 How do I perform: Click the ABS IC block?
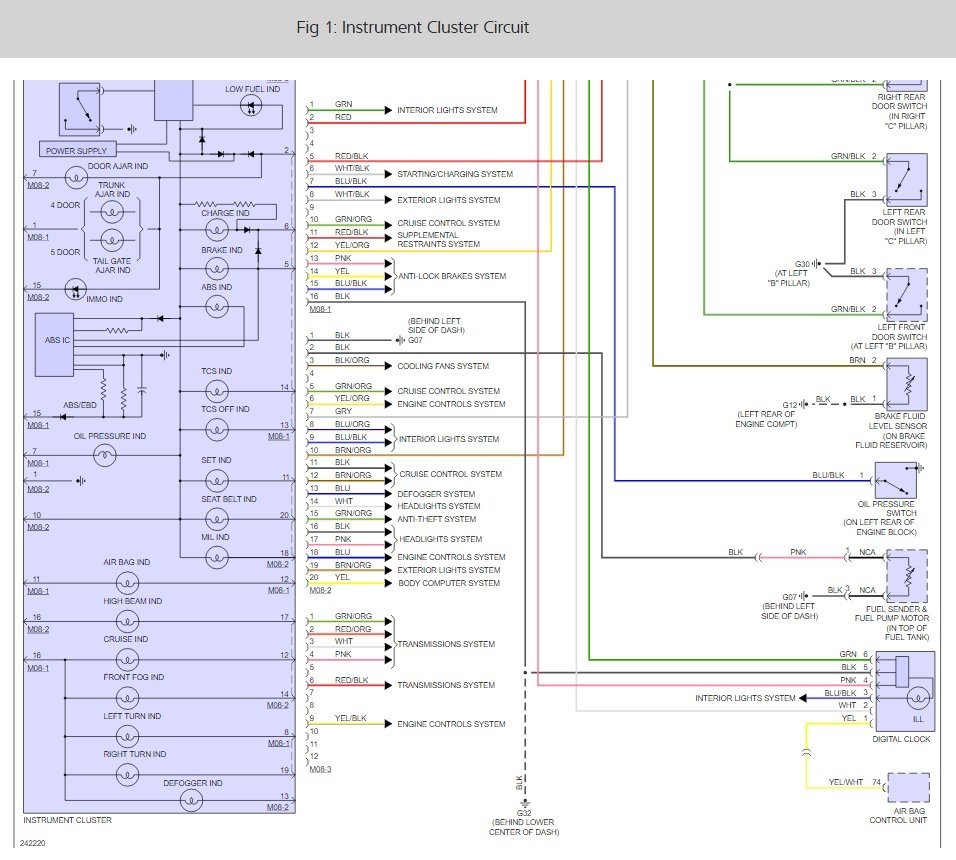click(x=54, y=345)
